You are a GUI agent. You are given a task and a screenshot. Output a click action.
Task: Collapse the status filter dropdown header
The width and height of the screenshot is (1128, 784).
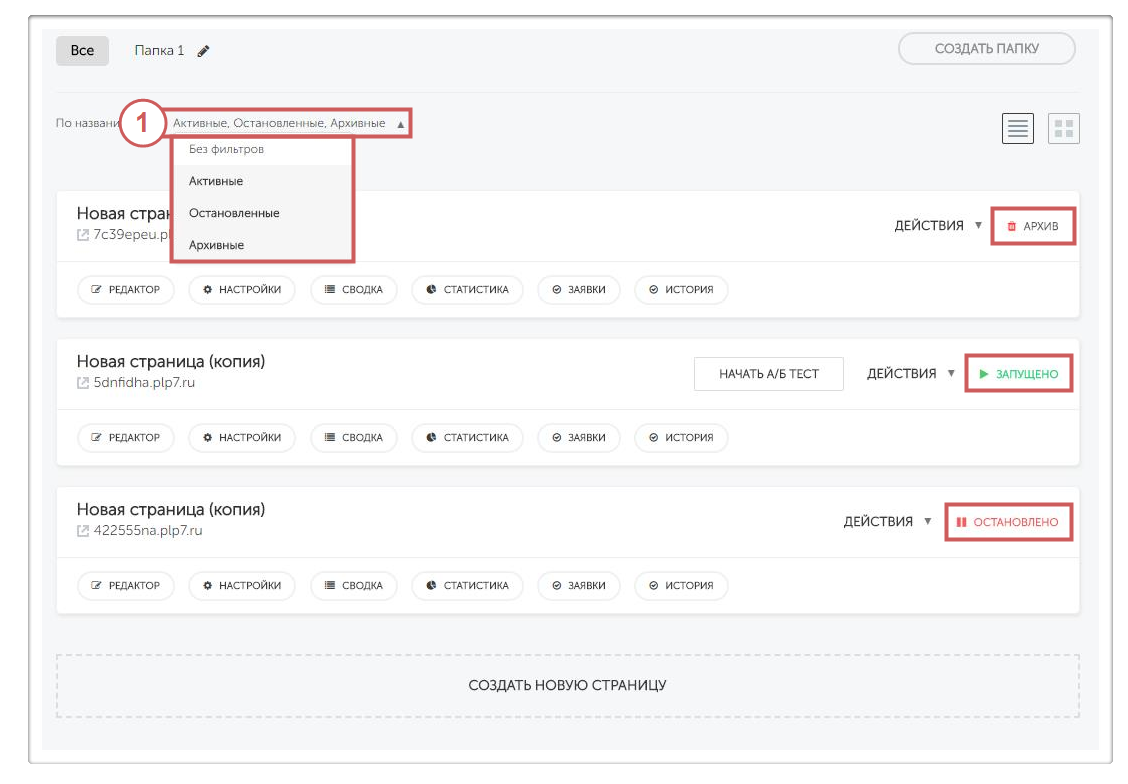288,124
